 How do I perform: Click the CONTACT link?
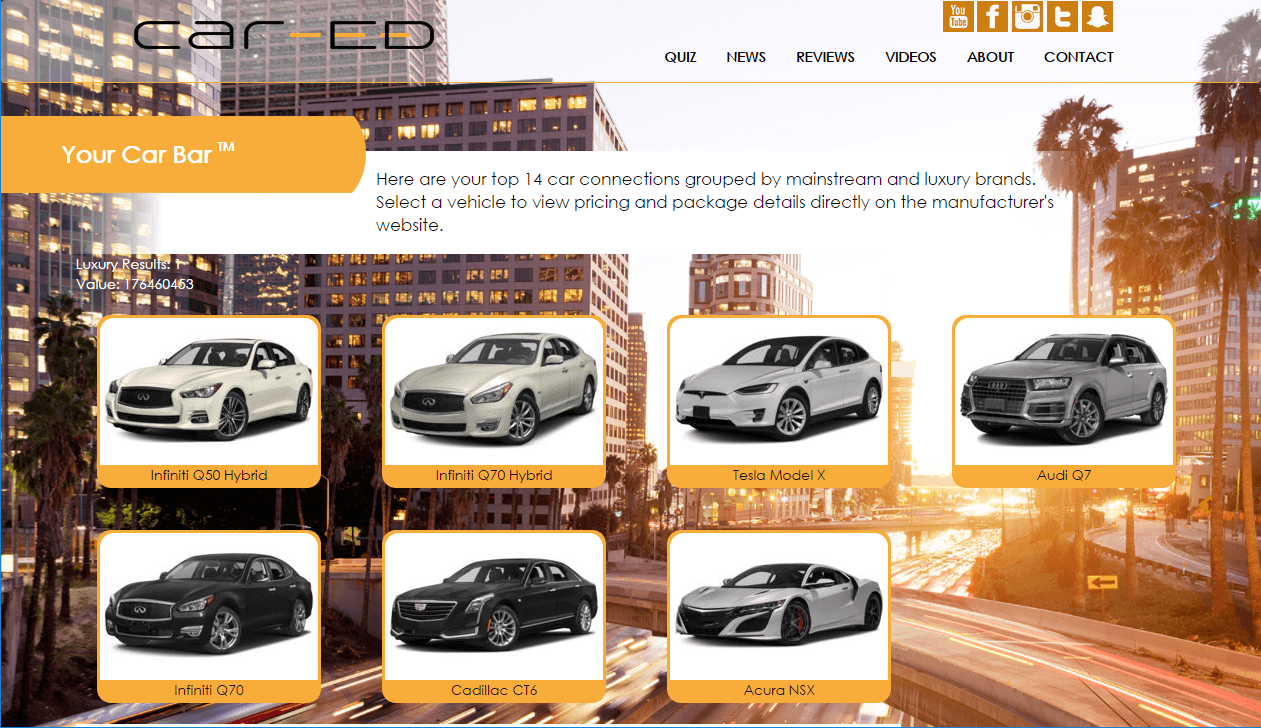click(1079, 57)
